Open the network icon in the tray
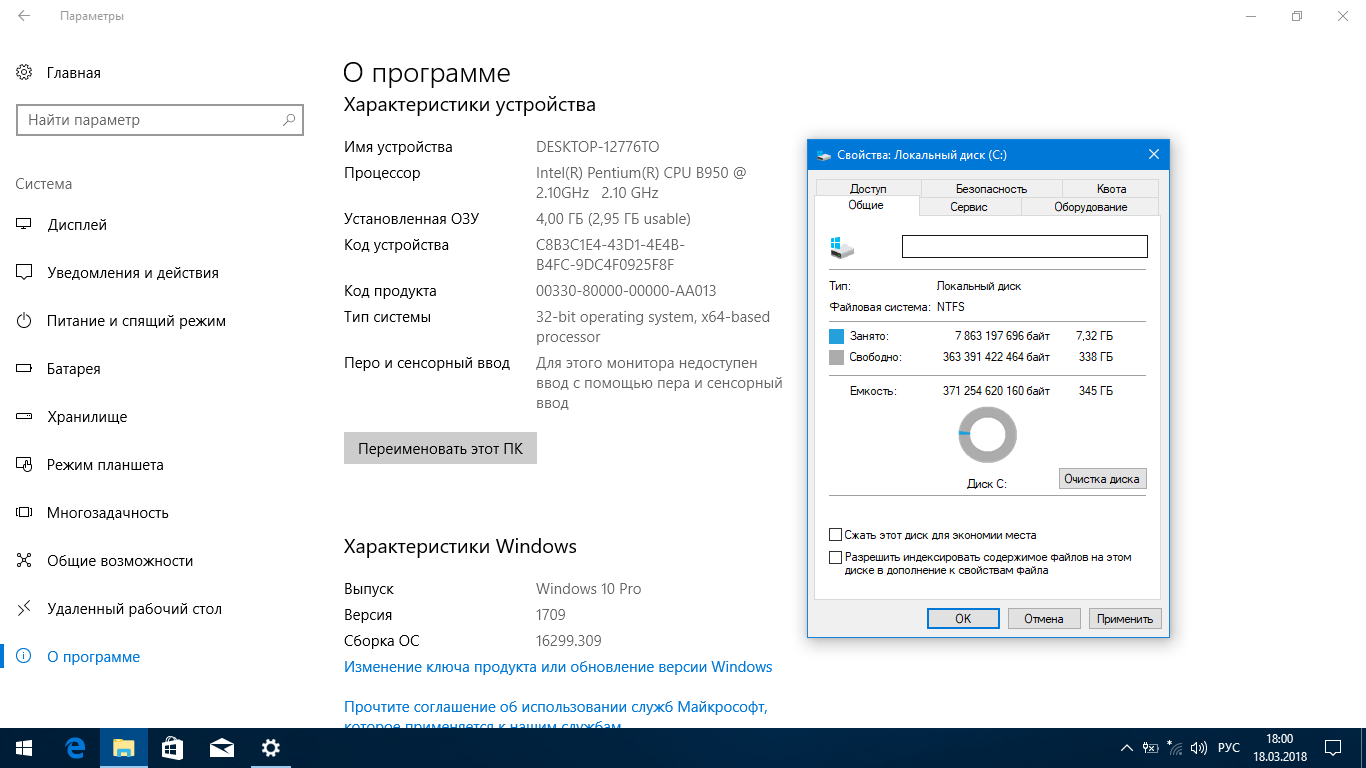The height and width of the screenshot is (768, 1366). (x=1174, y=748)
